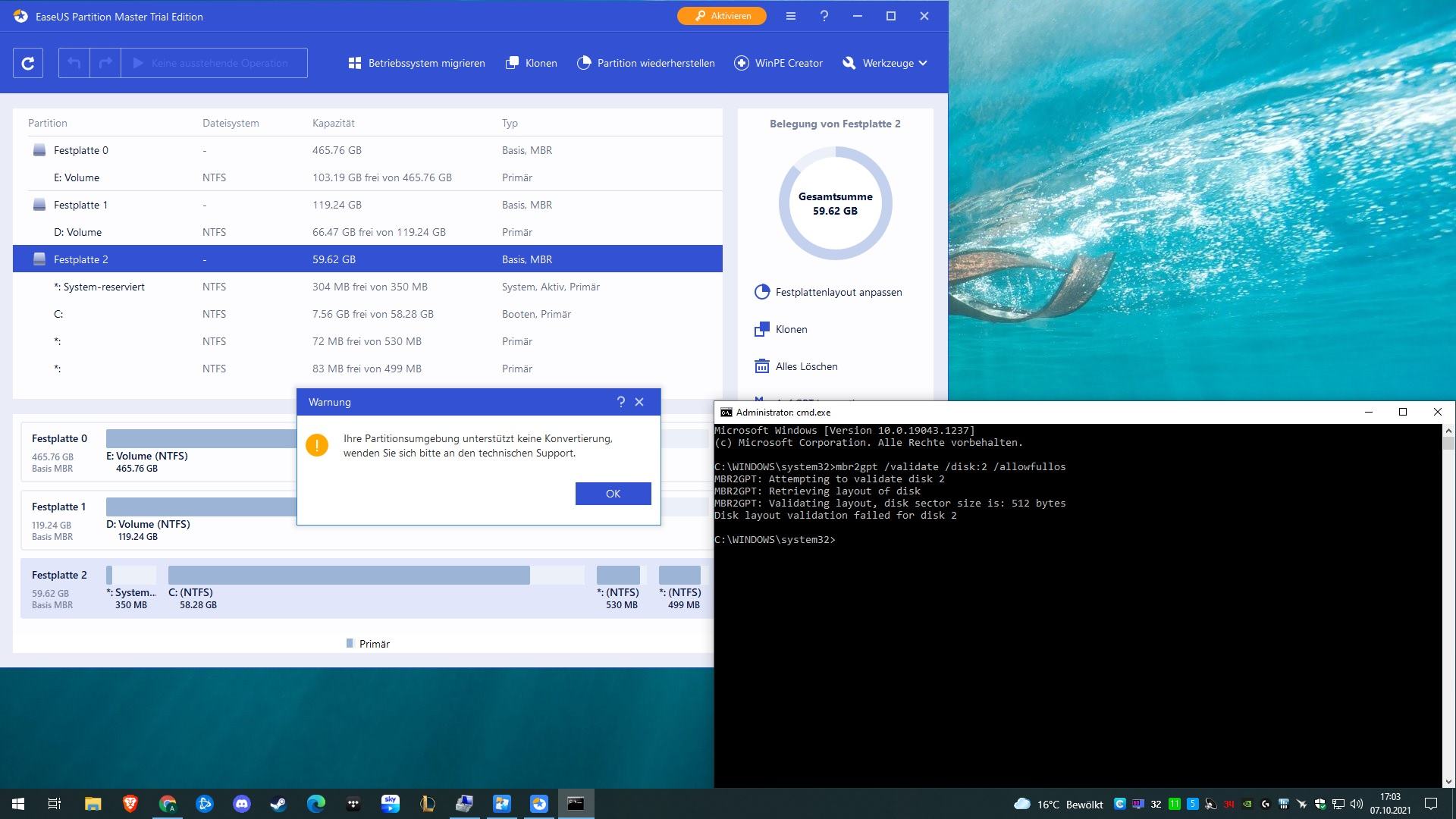This screenshot has width=1456, height=819.
Task: Launch WinPE Creator
Action: [x=779, y=63]
